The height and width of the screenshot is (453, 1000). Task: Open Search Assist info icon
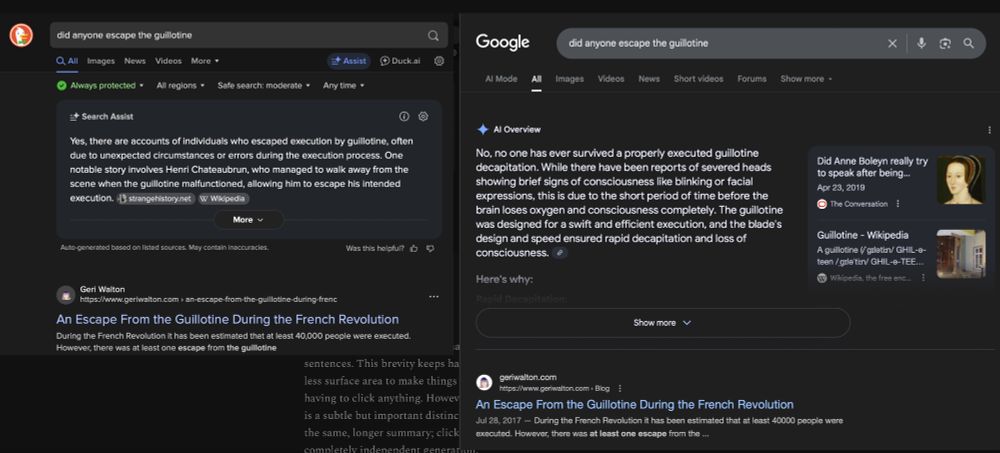404,117
